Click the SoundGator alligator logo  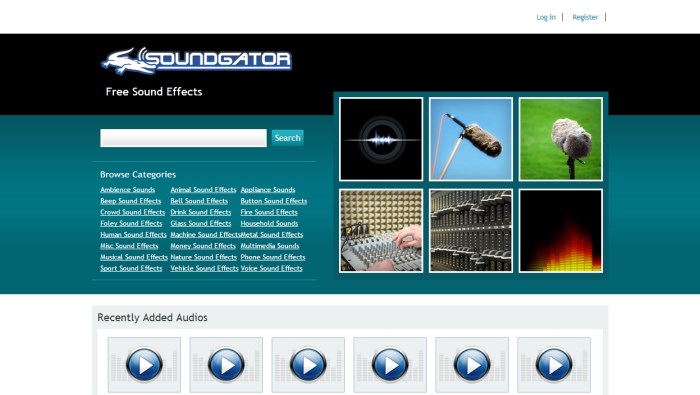coord(196,60)
